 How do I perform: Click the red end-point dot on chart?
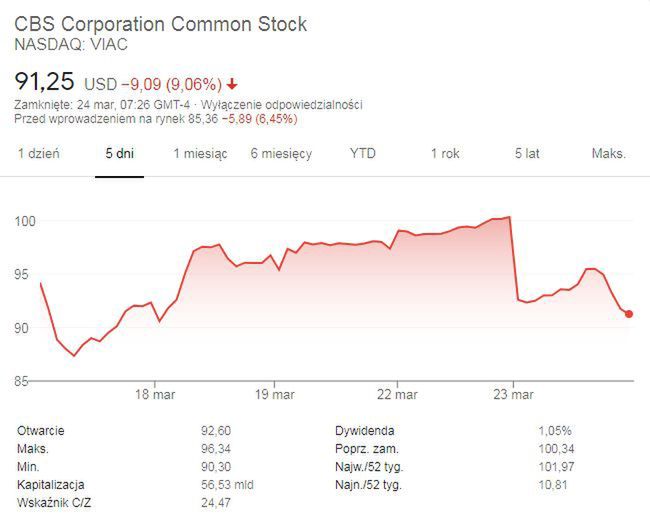[628, 314]
